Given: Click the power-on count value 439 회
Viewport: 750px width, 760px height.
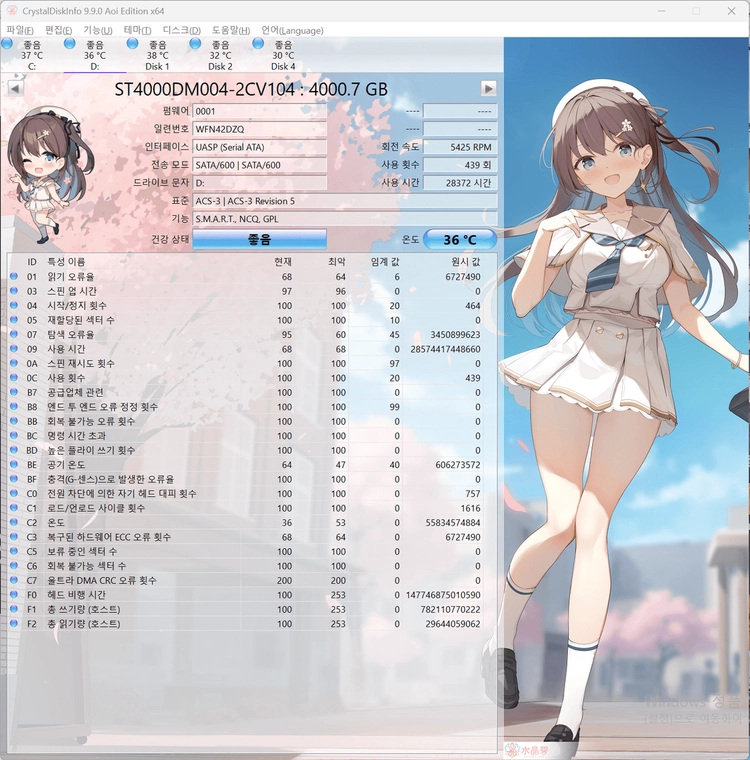Looking at the screenshot, I should click(x=460, y=165).
